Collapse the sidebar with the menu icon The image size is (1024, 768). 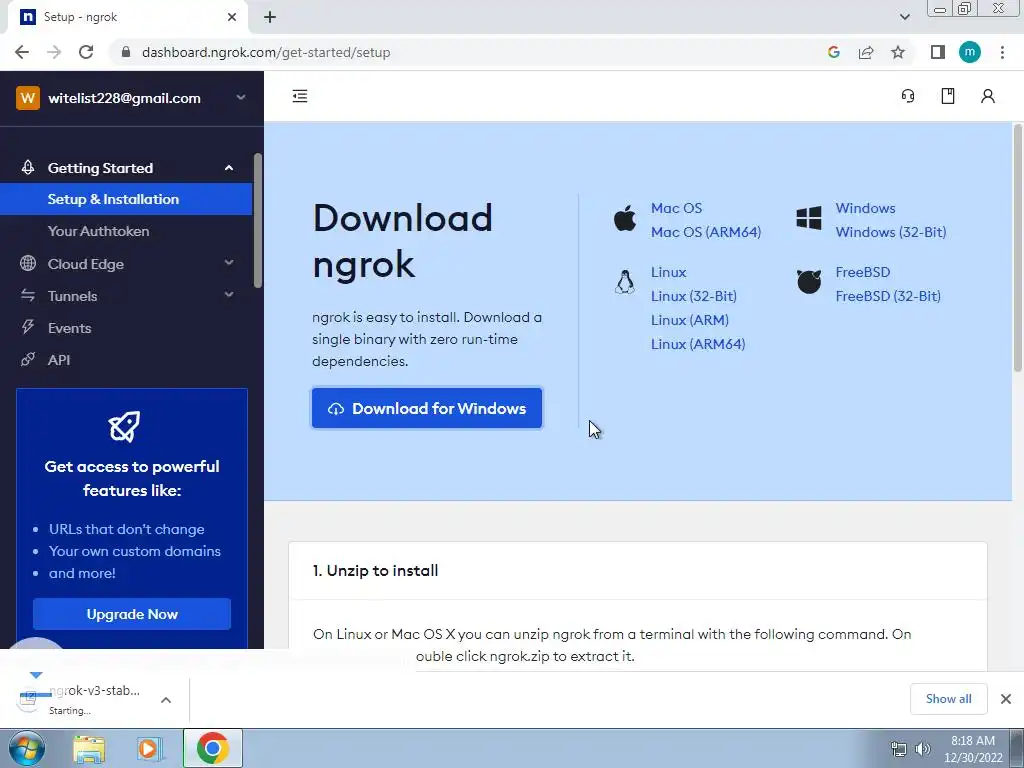click(x=300, y=96)
